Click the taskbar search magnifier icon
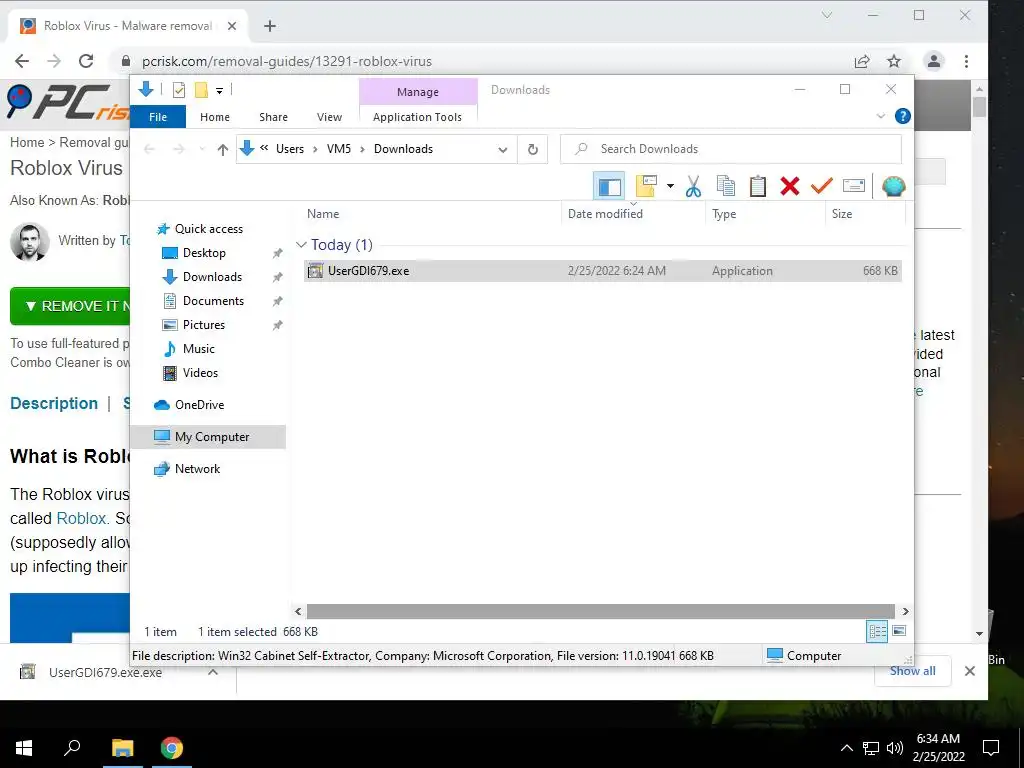The image size is (1024, 768). [72, 748]
